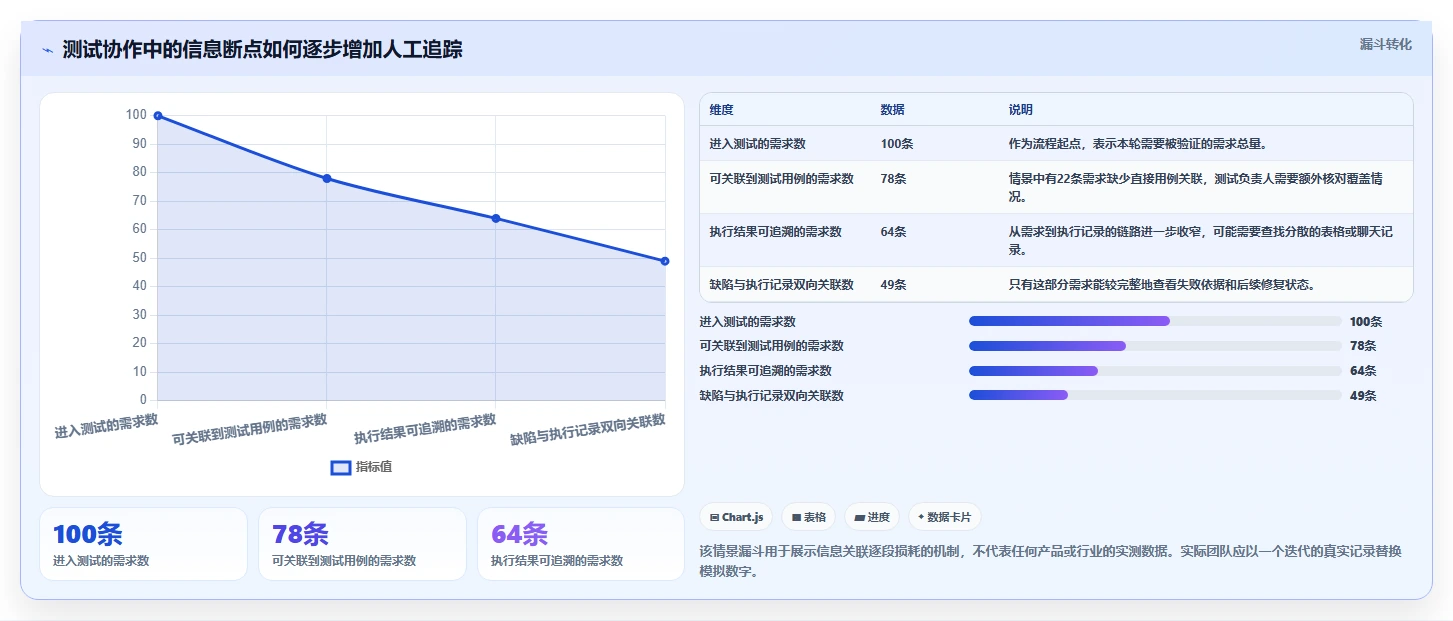Click table value 78条
The image size is (1453, 621).
coord(894,179)
